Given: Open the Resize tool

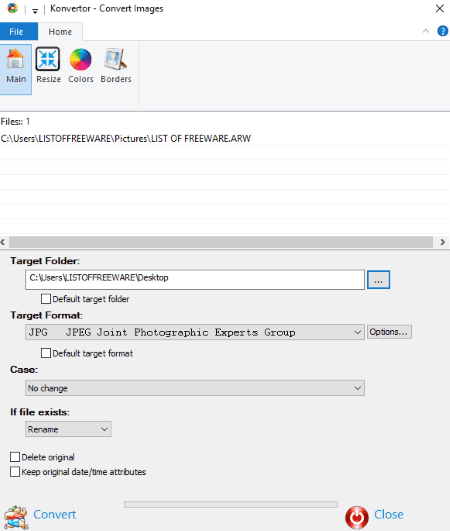Looking at the screenshot, I should (48, 65).
